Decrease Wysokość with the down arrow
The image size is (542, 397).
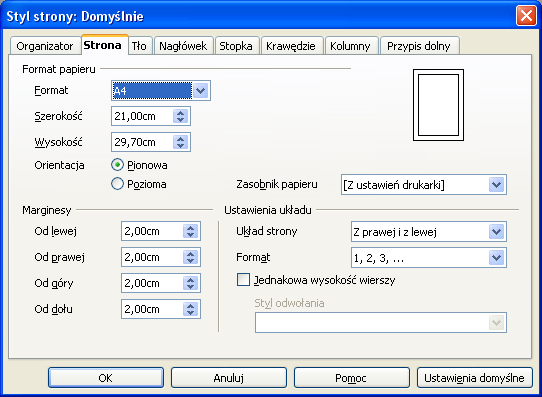coord(180,145)
